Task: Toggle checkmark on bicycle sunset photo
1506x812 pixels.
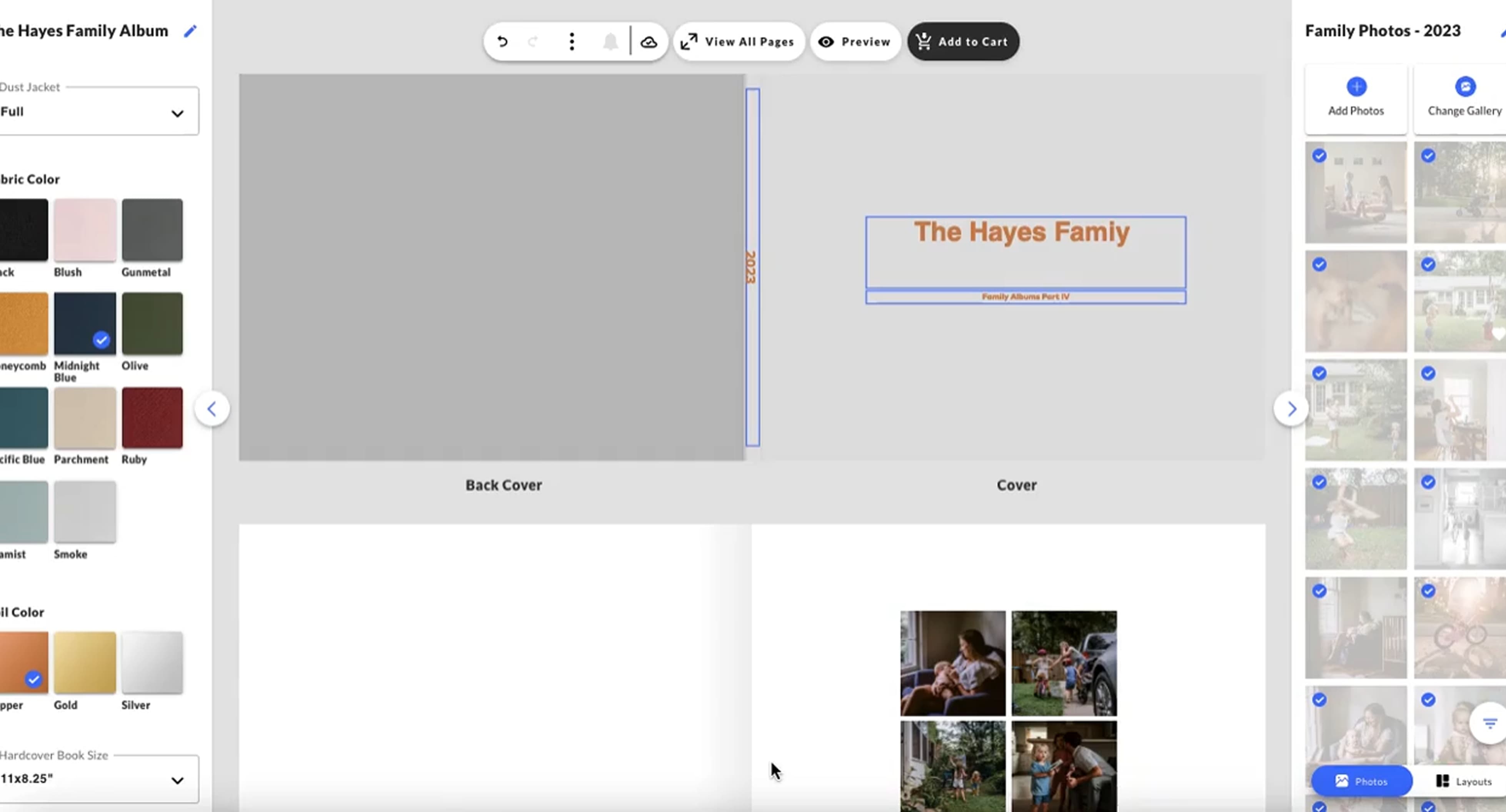Action: [1428, 591]
